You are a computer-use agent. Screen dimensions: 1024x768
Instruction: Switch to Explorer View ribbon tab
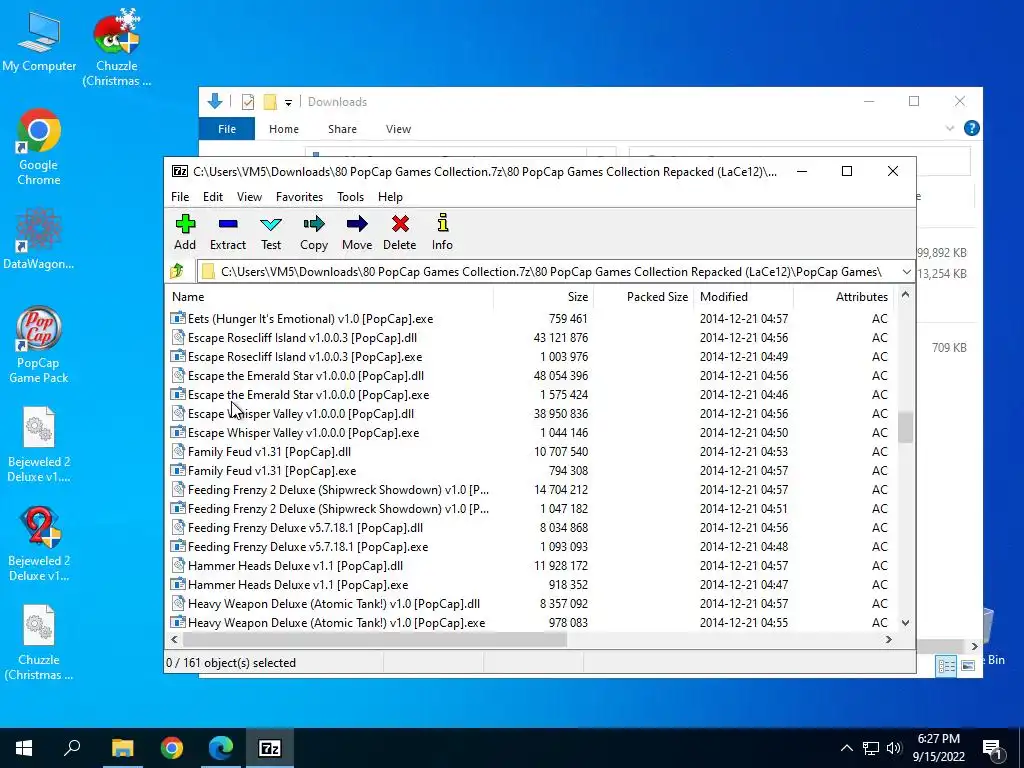(x=398, y=129)
